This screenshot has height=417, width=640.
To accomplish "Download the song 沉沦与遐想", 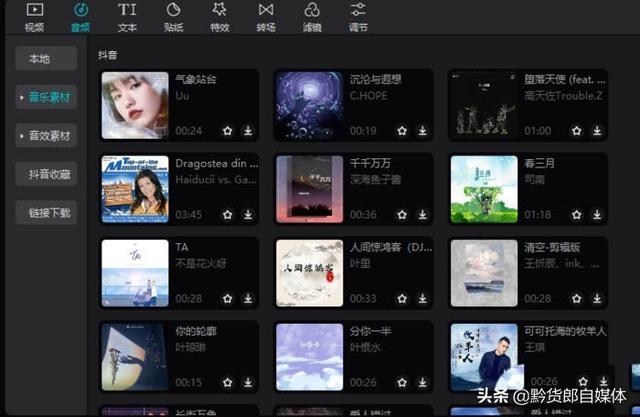I will 422,131.
